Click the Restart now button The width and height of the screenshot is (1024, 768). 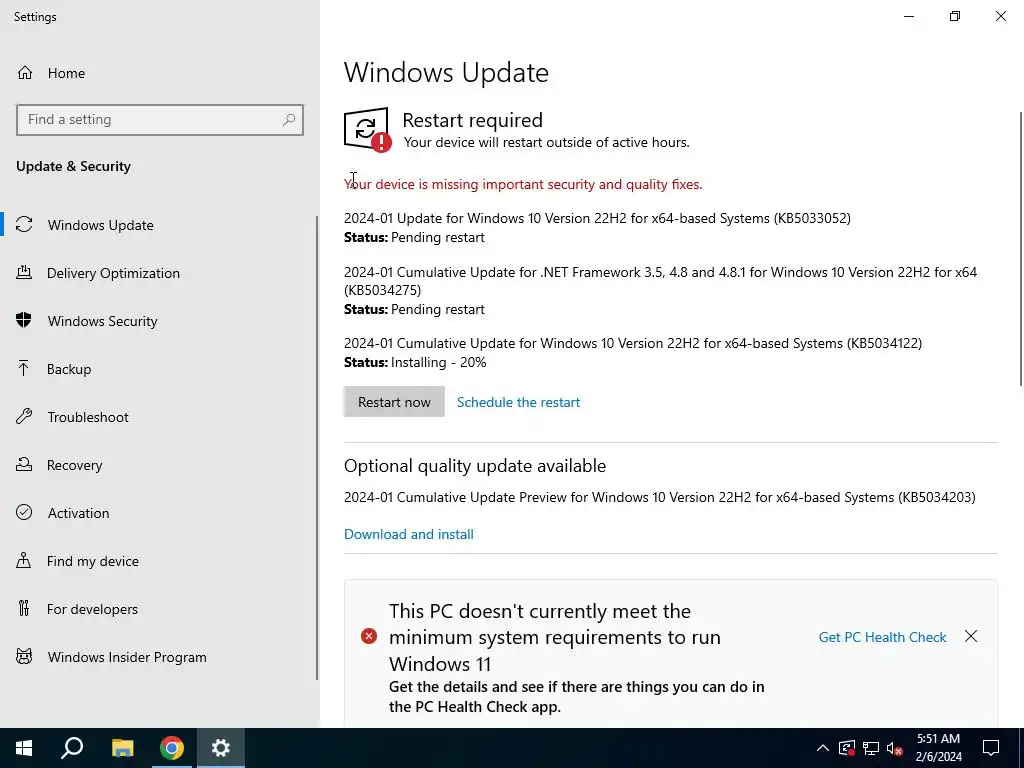(394, 402)
